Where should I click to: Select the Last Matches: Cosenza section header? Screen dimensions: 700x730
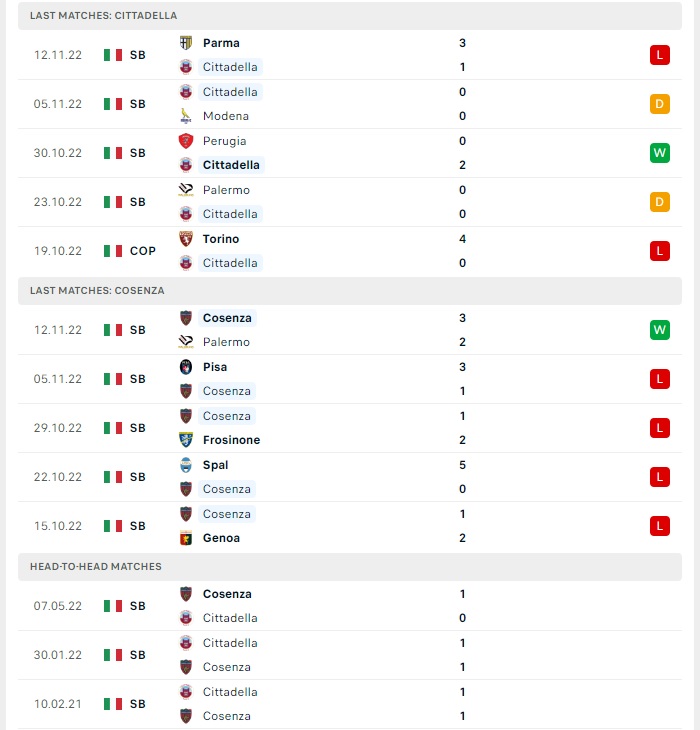[350, 291]
